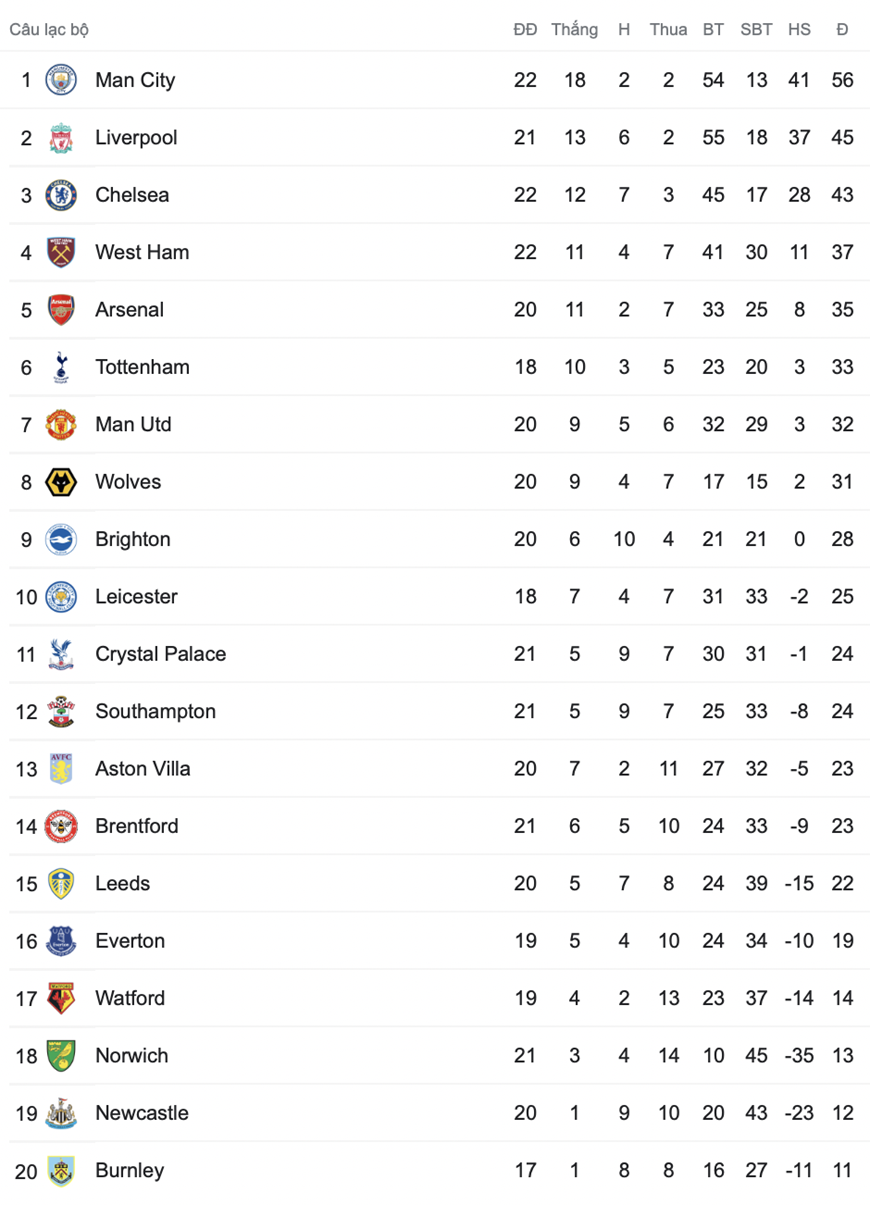Screen dimensions: 870x1205
Task: Open the Brighton team link
Action: tap(133, 539)
